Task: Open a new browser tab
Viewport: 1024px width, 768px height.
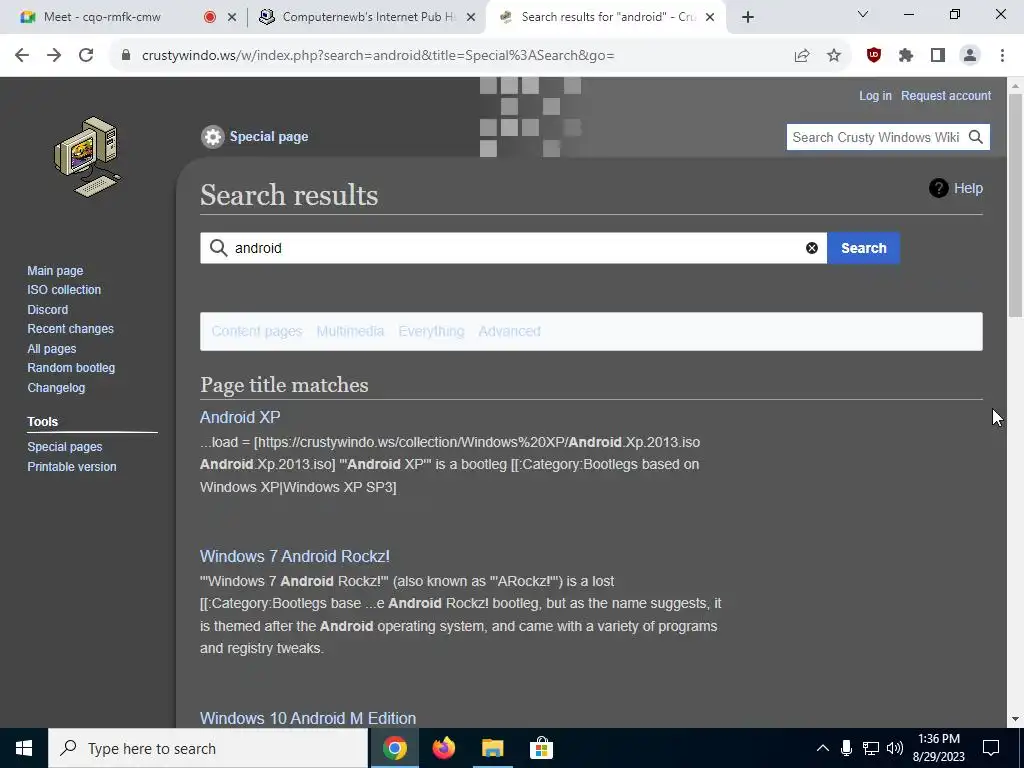Action: click(x=748, y=17)
